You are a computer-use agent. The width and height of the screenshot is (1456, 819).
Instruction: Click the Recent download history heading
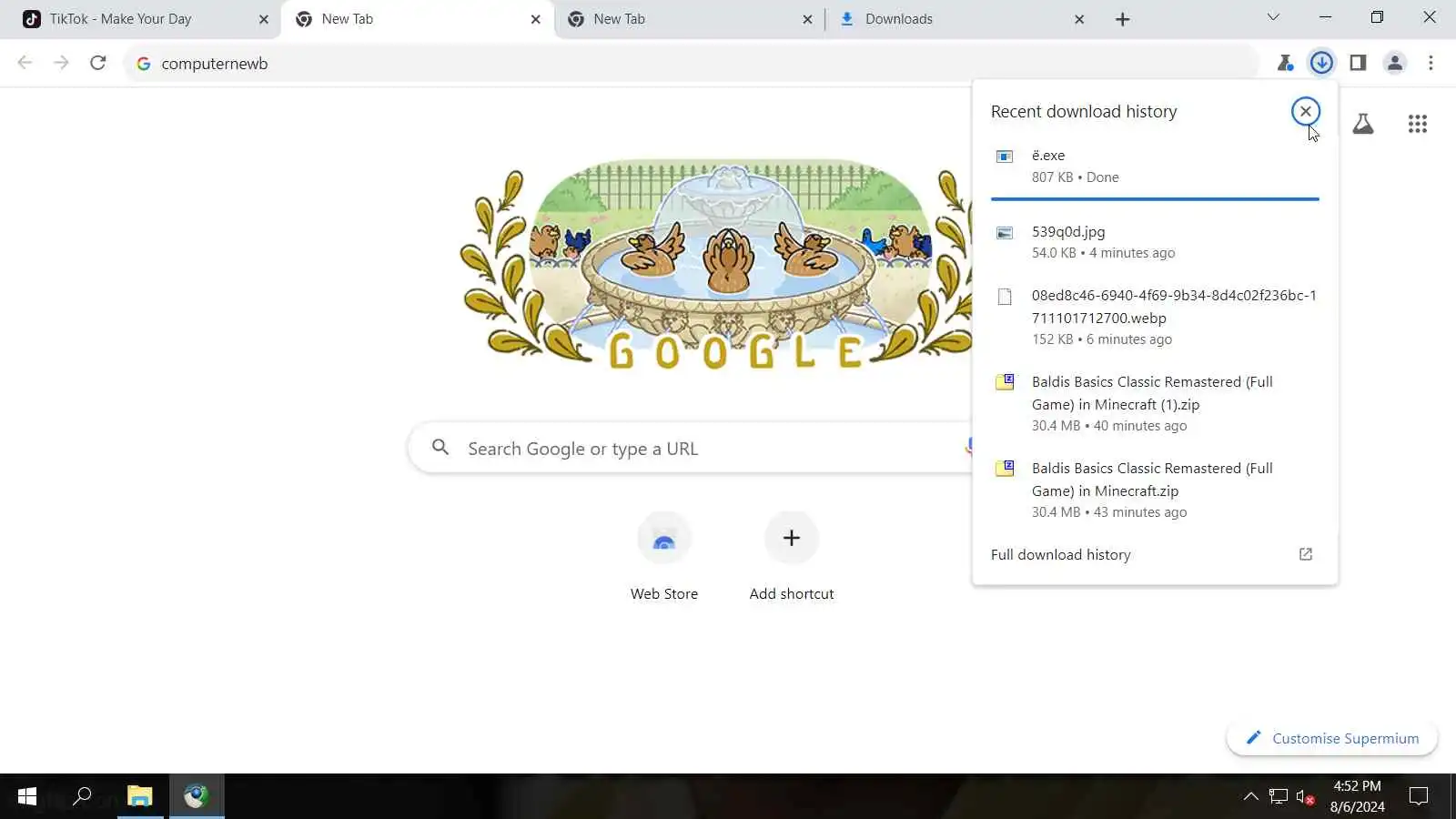1084,111
